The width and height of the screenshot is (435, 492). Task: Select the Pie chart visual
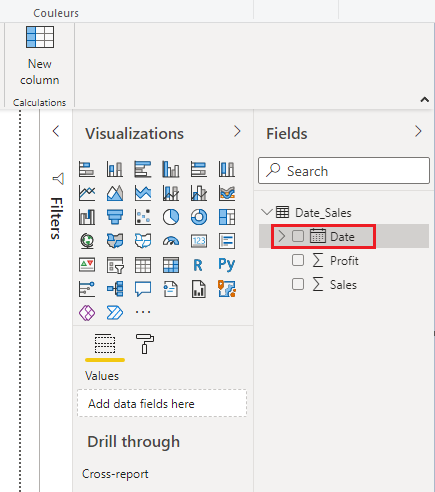pyautogui.click(x=171, y=217)
